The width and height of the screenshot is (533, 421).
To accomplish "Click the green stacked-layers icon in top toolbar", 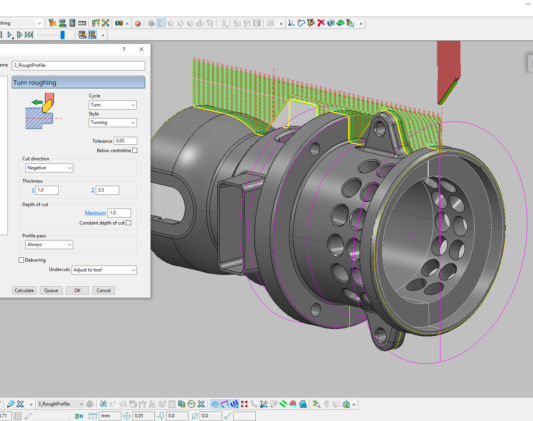I will 63,23.
